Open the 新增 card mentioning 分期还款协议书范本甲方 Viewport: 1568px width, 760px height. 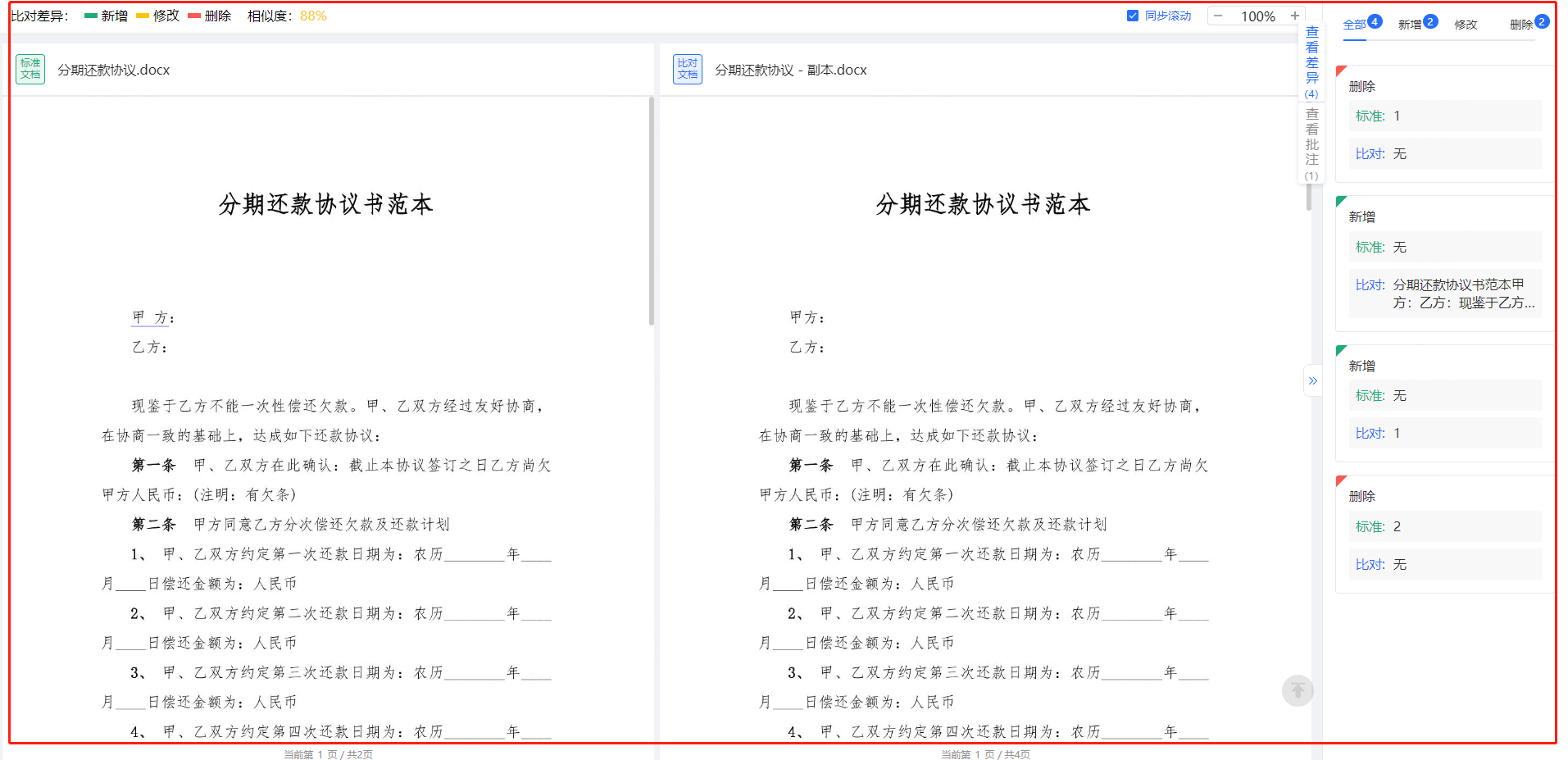pyautogui.click(x=1444, y=264)
